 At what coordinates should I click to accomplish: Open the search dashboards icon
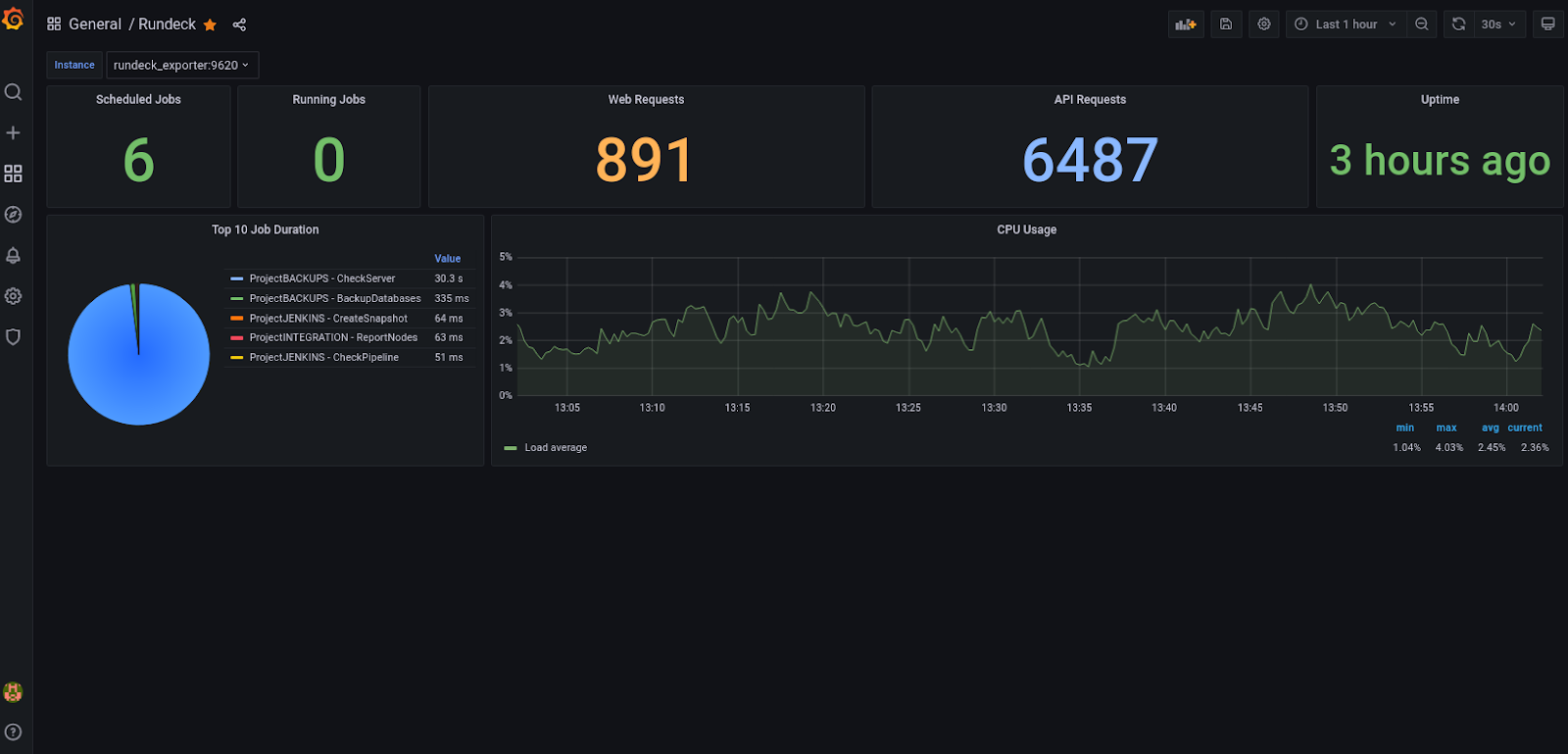pos(13,92)
